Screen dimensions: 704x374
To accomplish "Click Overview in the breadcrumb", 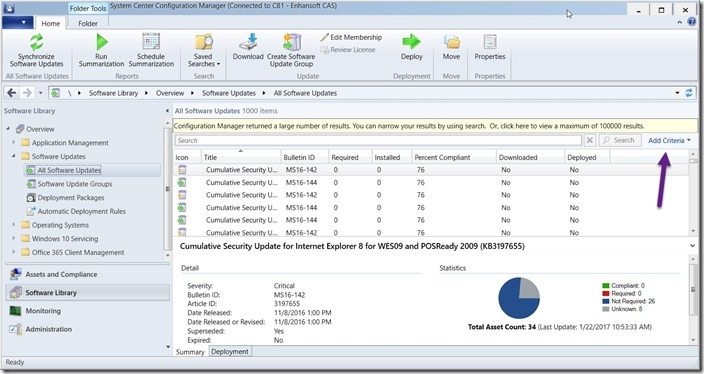I will click(x=170, y=93).
